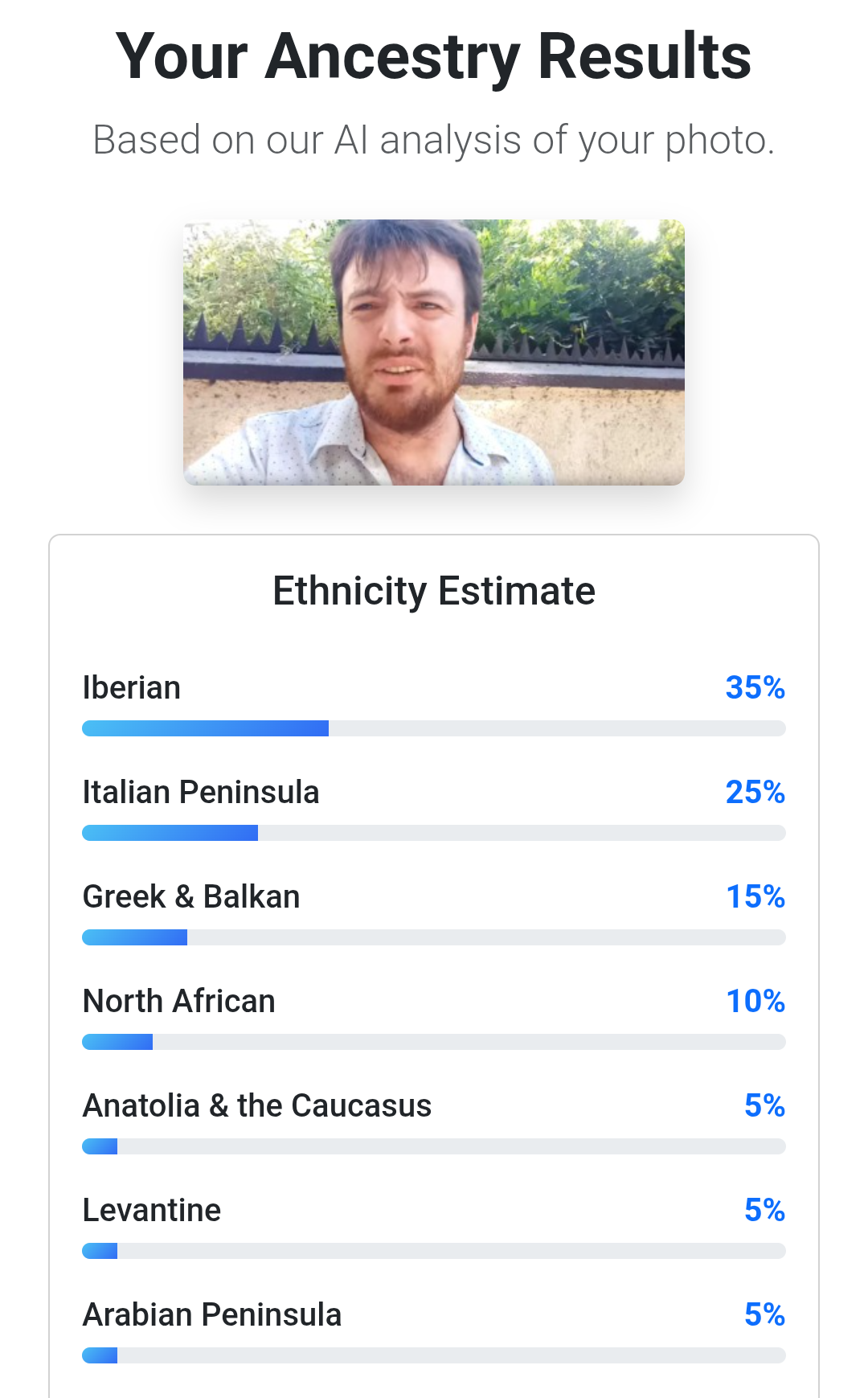Click the Arabian Peninsula progress bar
The height and width of the screenshot is (1398, 868).
click(x=434, y=1355)
